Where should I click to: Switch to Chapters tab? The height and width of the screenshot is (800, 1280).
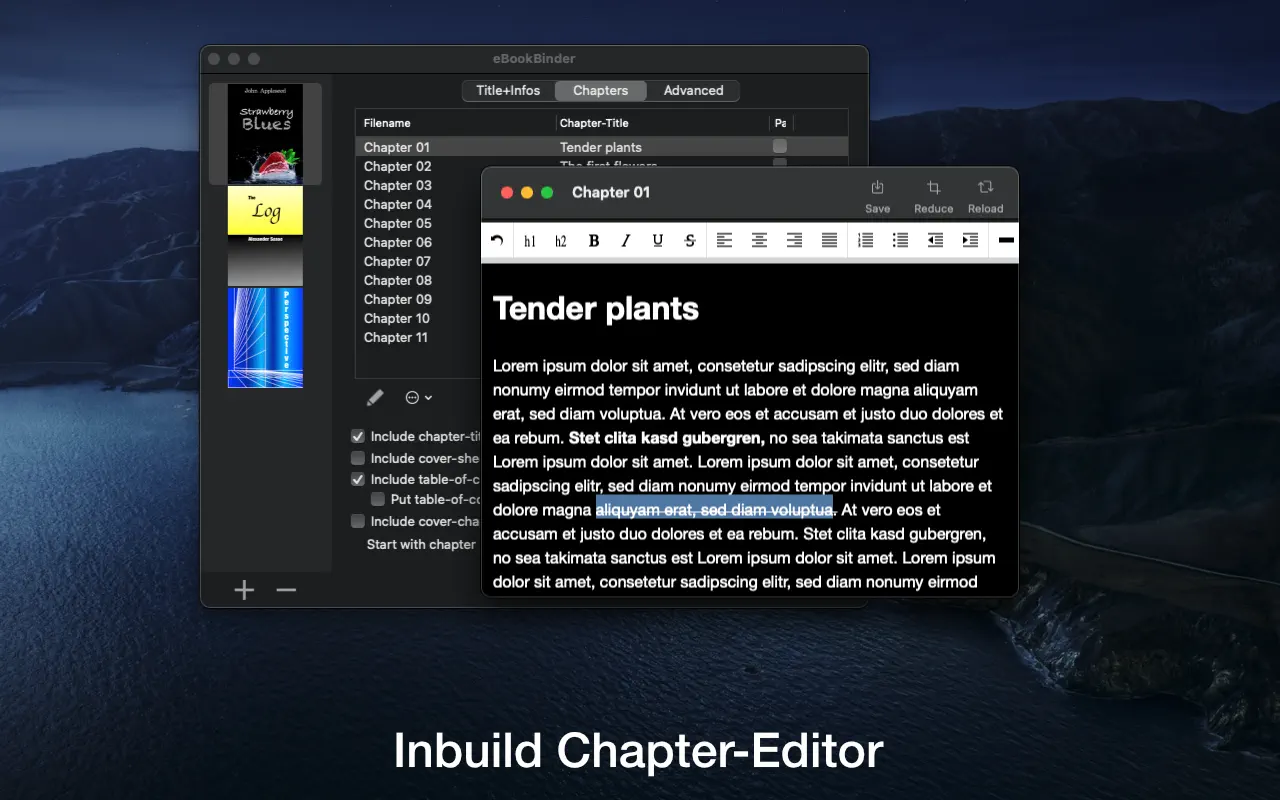coord(600,90)
